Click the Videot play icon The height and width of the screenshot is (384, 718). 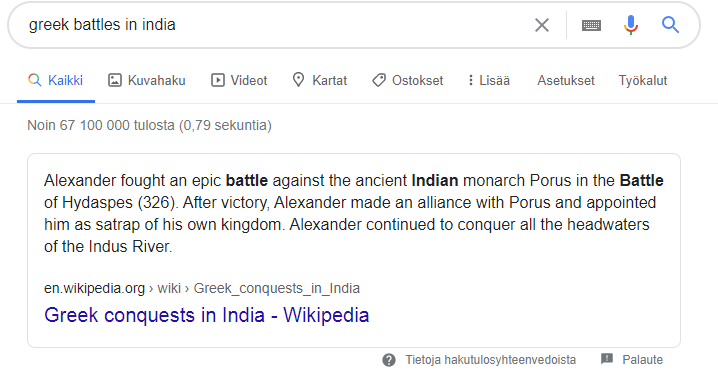pyautogui.click(x=218, y=81)
